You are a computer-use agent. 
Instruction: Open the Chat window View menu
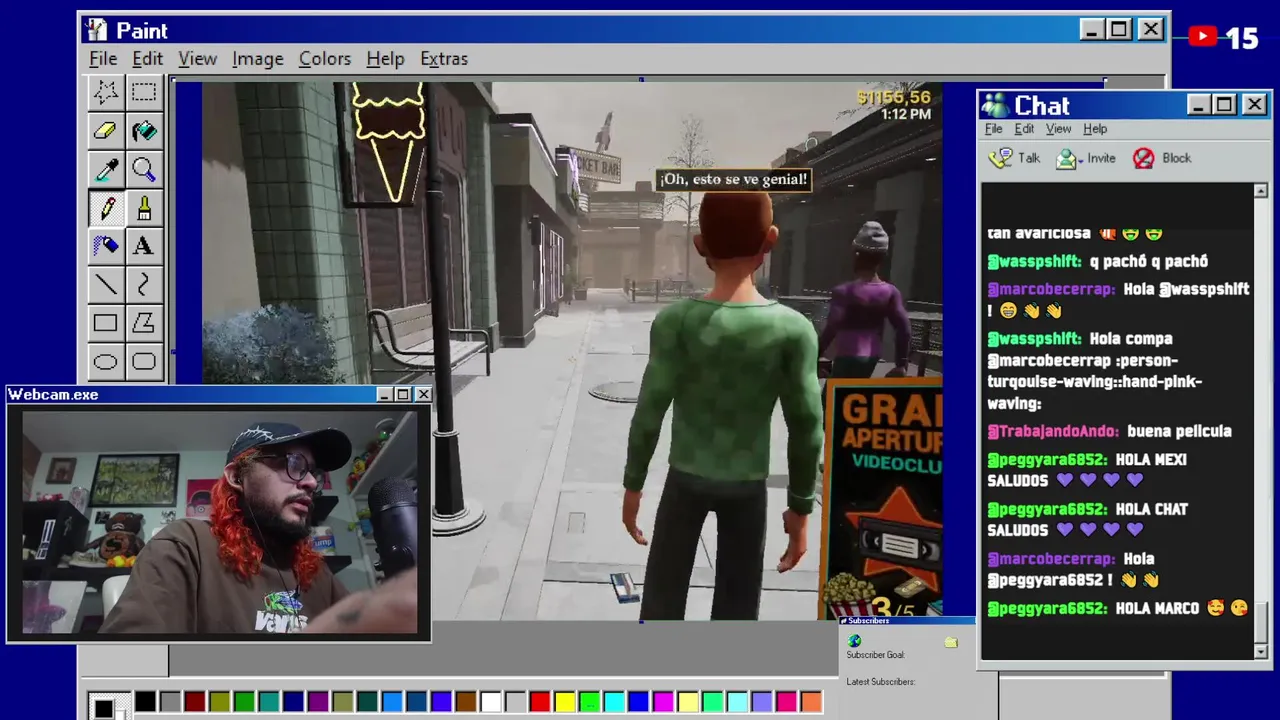[x=1058, y=129]
